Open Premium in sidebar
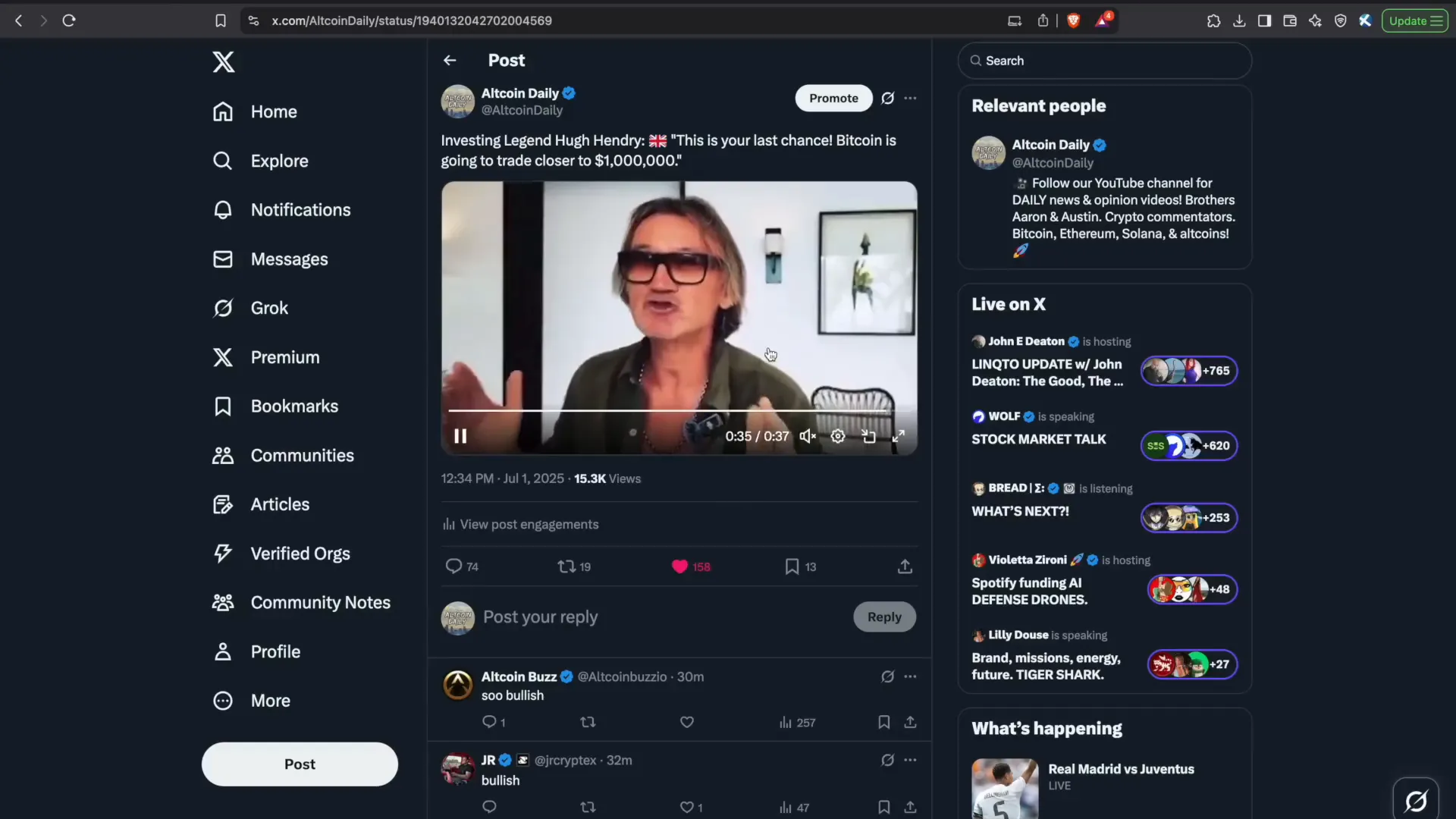 click(x=266, y=357)
